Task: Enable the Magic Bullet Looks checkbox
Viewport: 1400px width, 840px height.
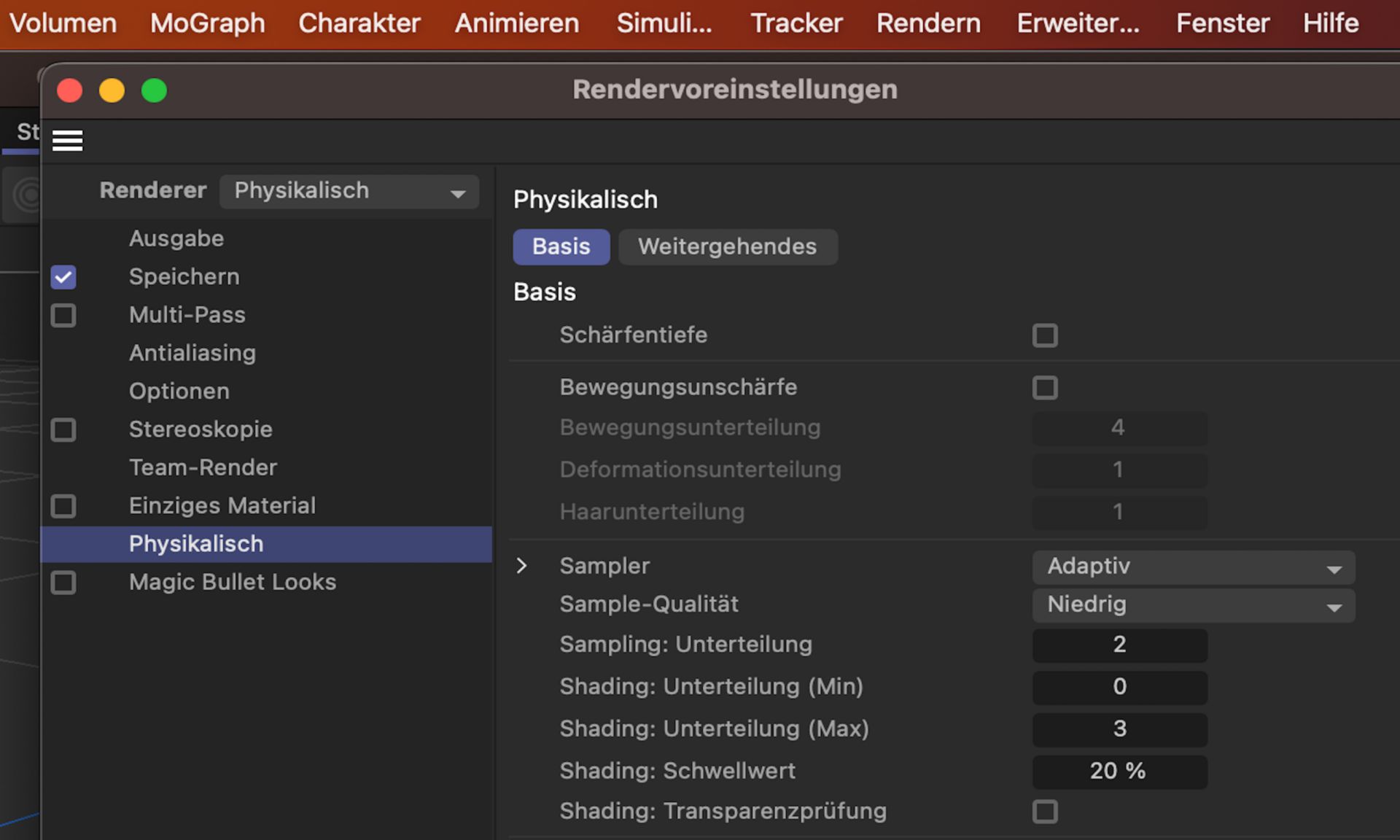Action: (63, 582)
